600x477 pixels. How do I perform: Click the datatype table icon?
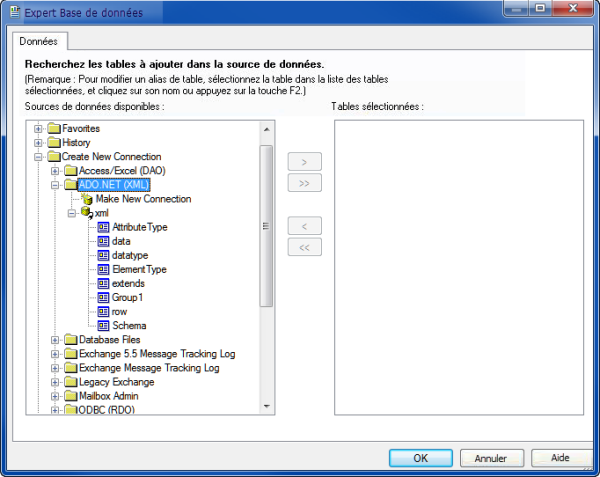(x=103, y=256)
